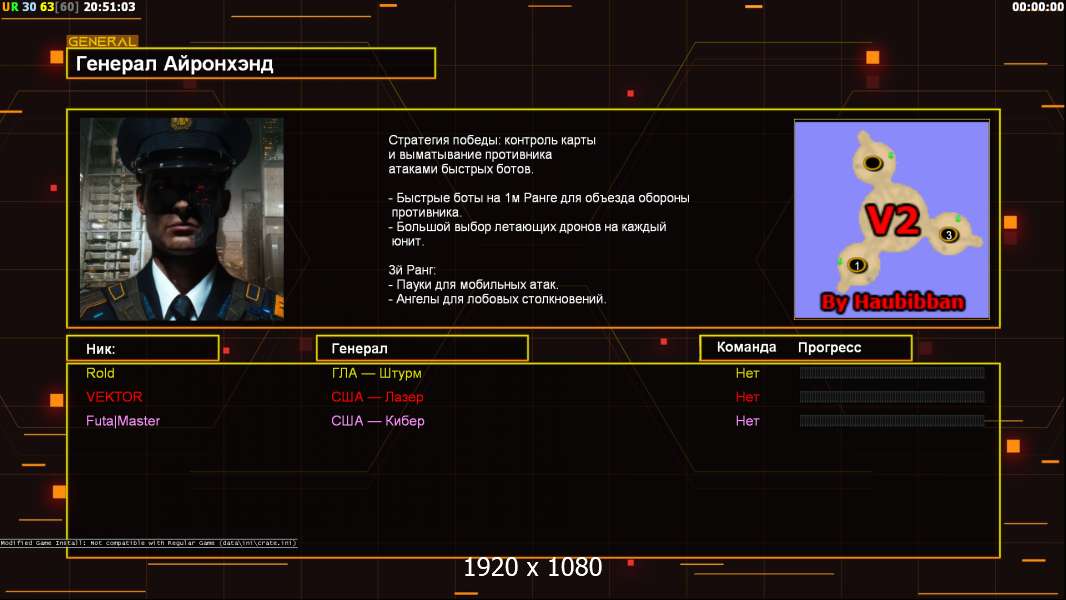Click the 'Modified Game Install' warning text
Screen dimensions: 1066x600
pos(148,543)
